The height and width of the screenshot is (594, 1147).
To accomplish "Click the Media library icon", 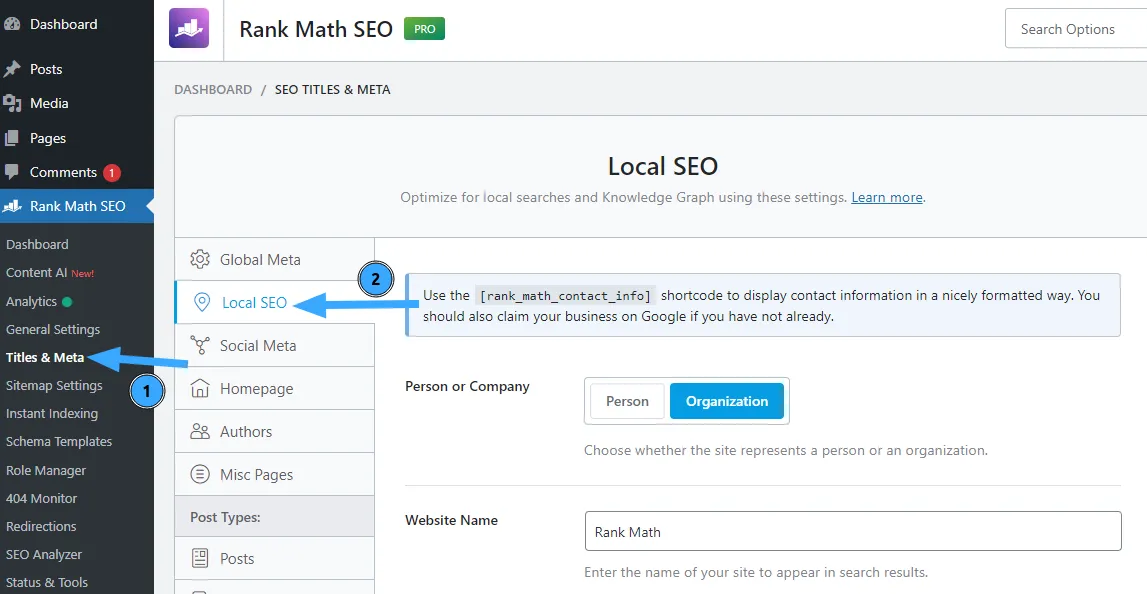I will 12,104.
